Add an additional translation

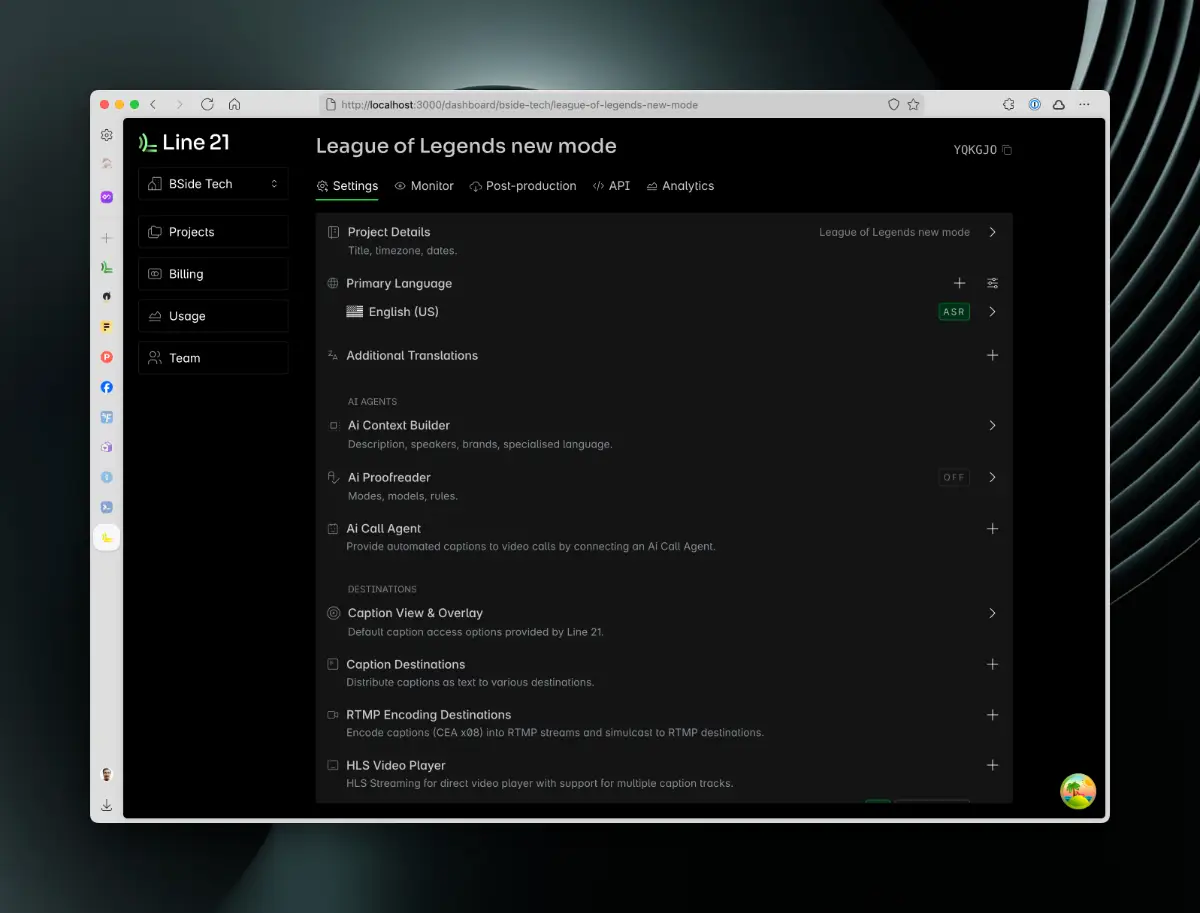coord(992,355)
